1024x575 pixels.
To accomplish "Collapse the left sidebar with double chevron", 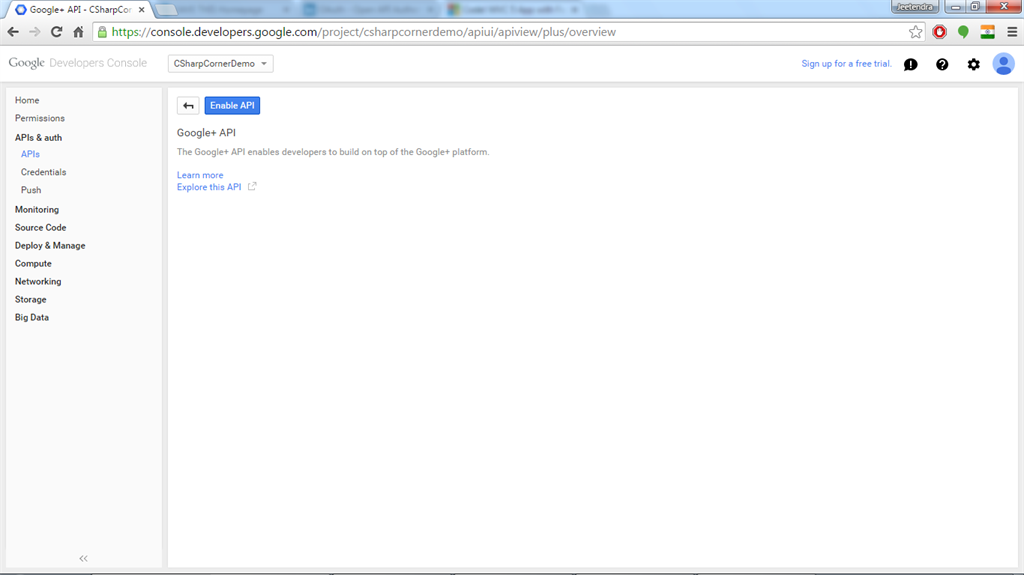I will [84, 559].
